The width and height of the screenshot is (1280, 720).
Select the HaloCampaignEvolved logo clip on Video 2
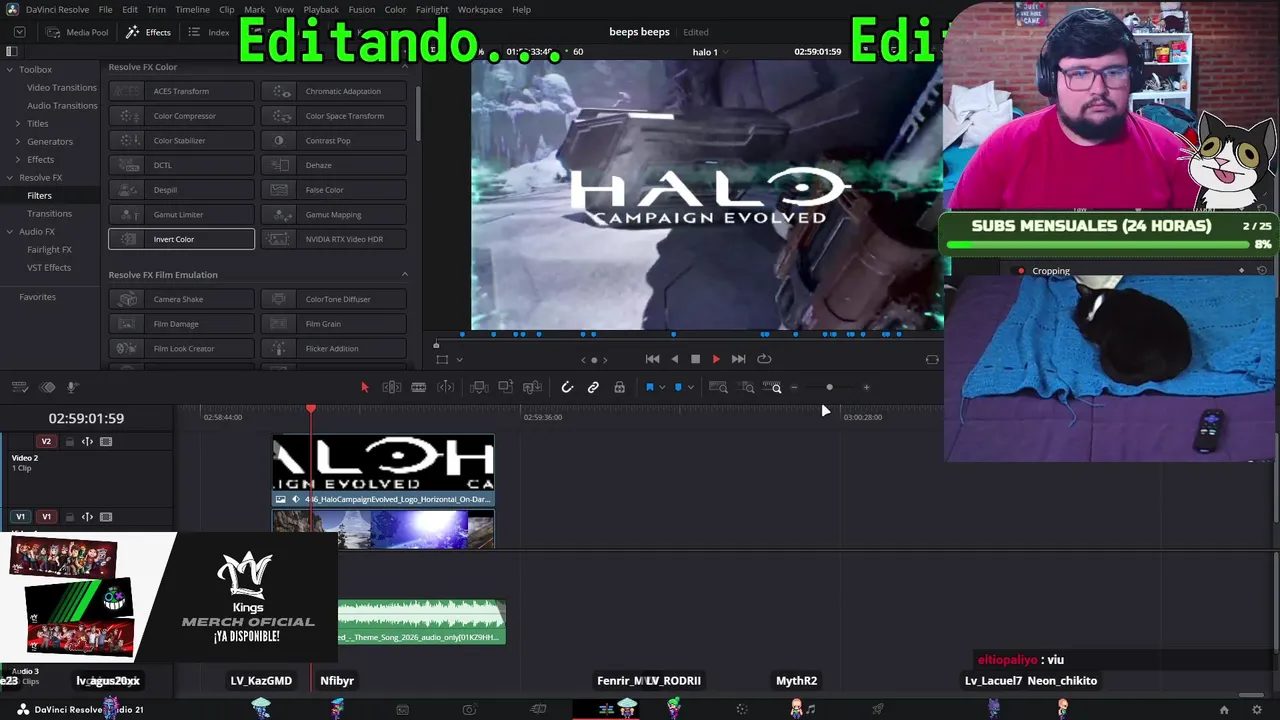383,470
